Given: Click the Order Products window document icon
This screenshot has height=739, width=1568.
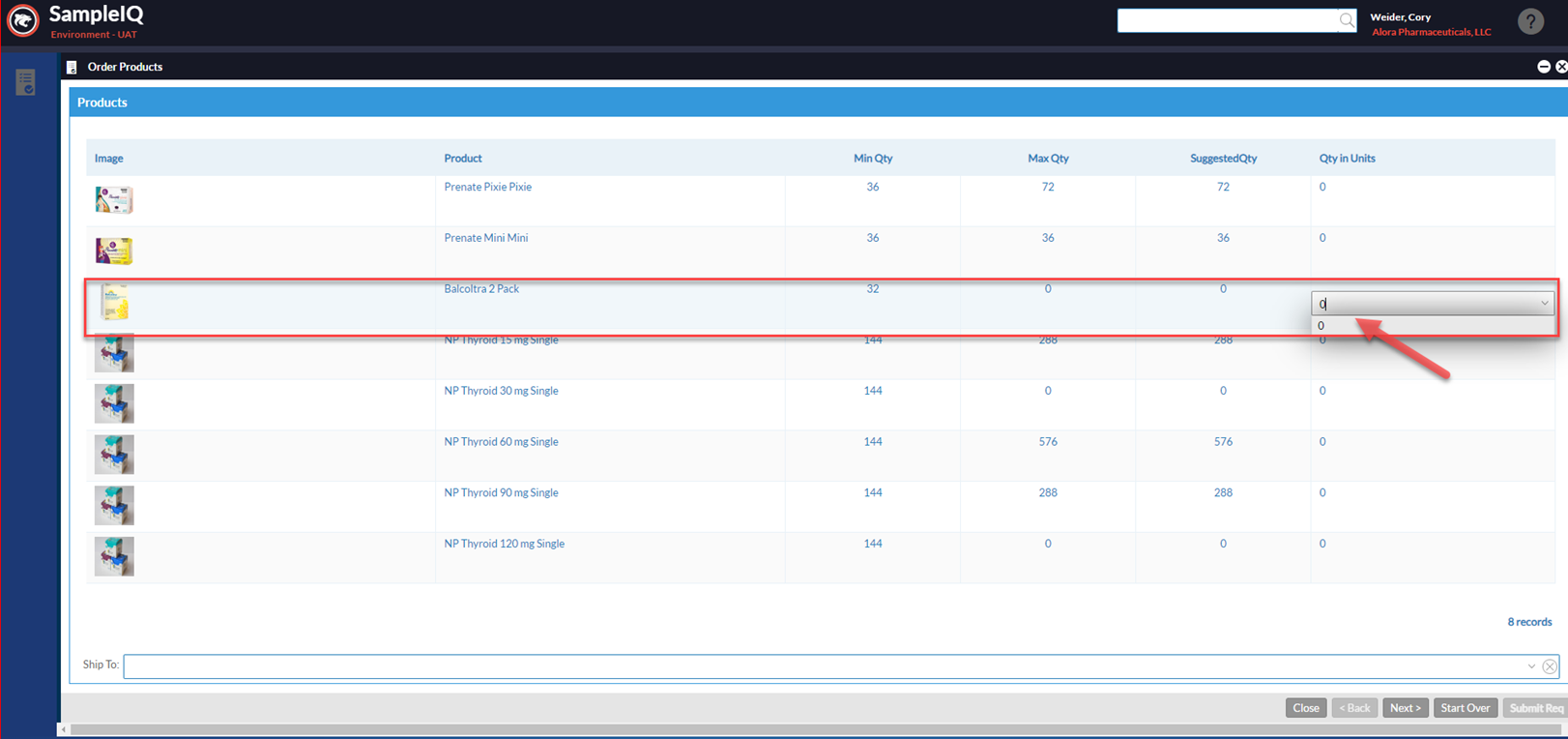Looking at the screenshot, I should (72, 67).
